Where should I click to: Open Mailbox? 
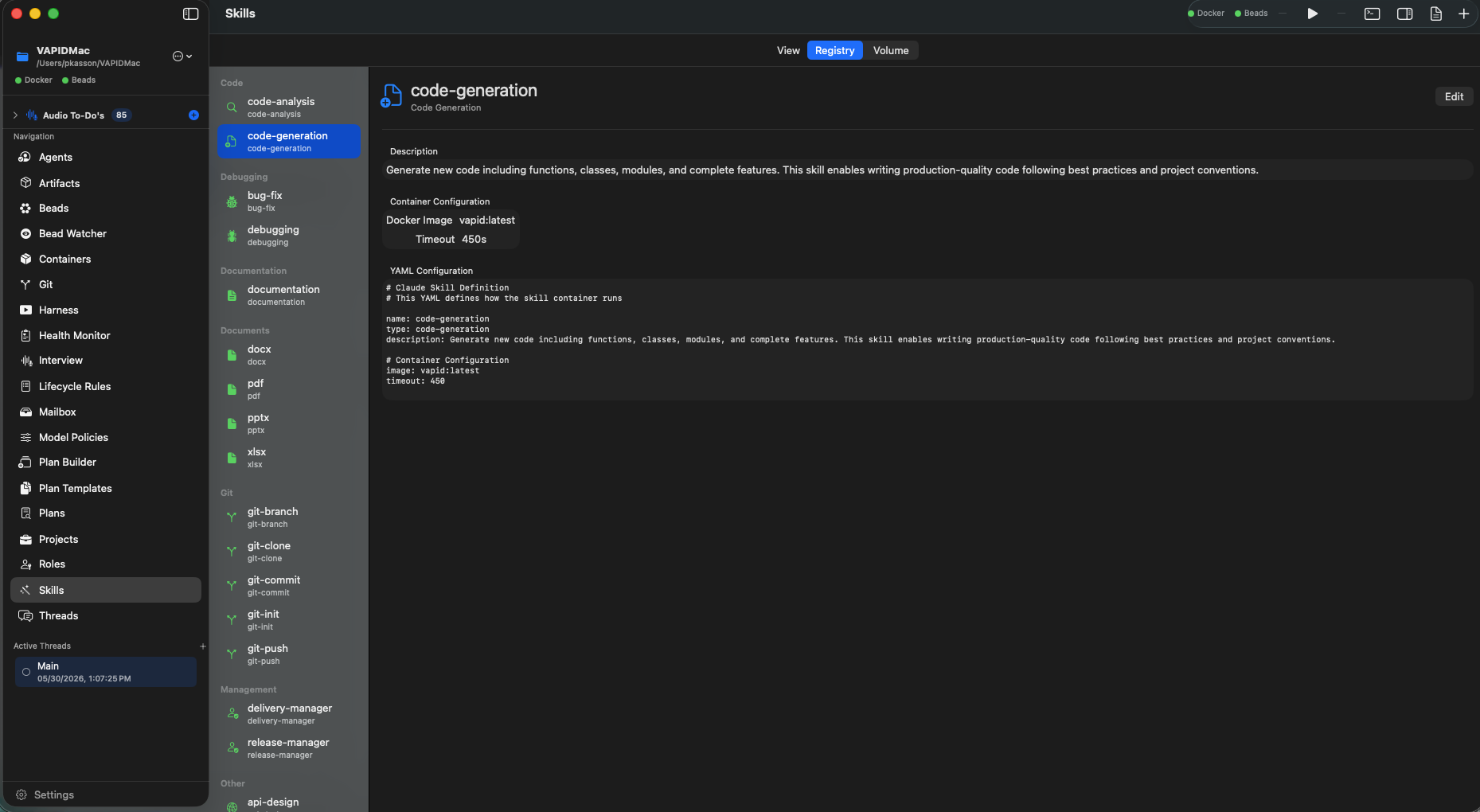[x=105, y=412]
